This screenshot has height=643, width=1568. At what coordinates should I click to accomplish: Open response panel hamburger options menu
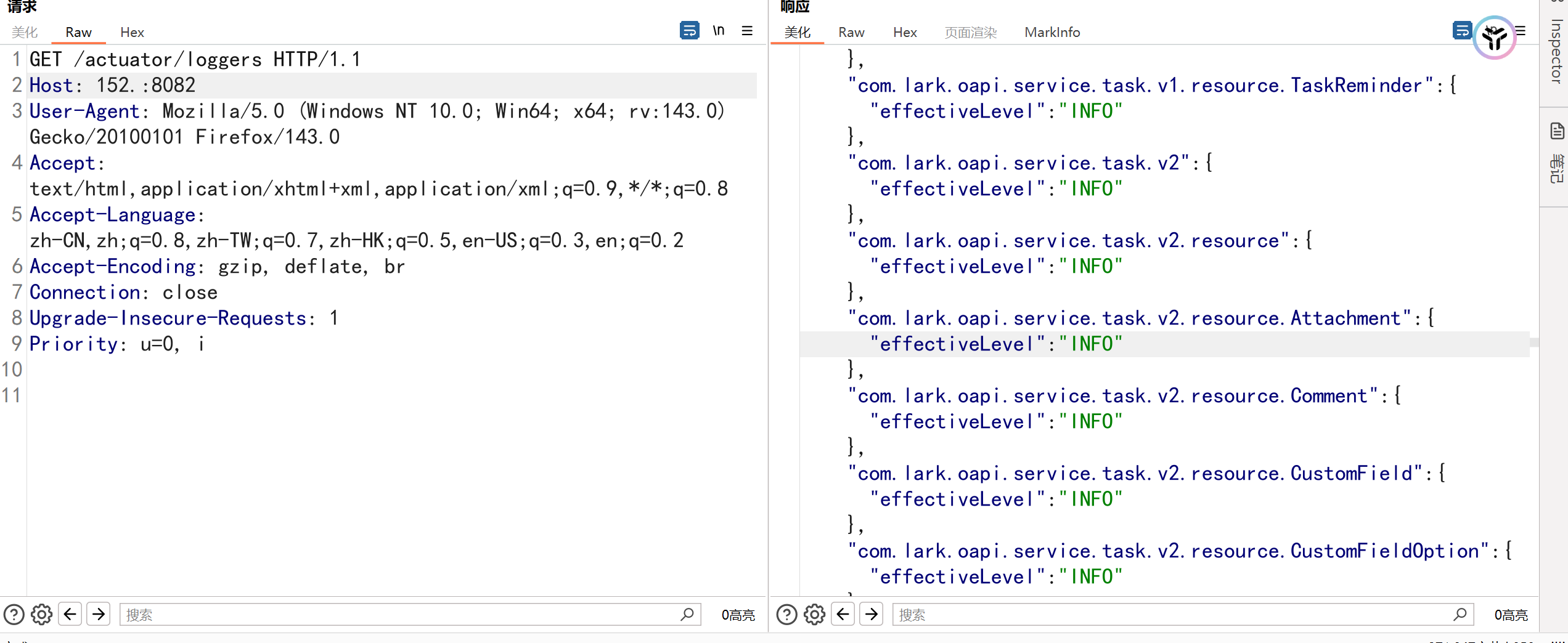tap(1521, 30)
